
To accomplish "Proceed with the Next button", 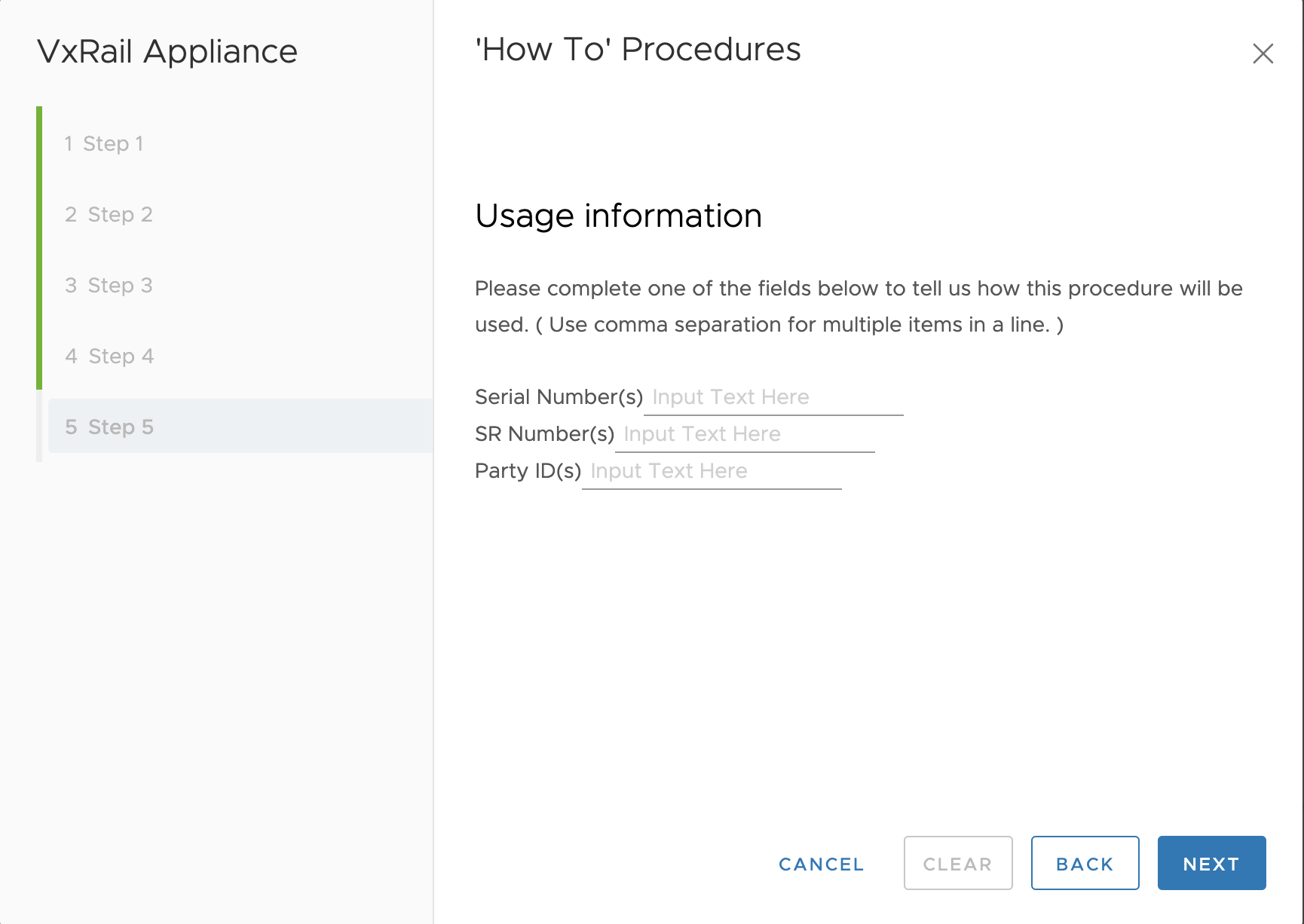I will point(1211,863).
